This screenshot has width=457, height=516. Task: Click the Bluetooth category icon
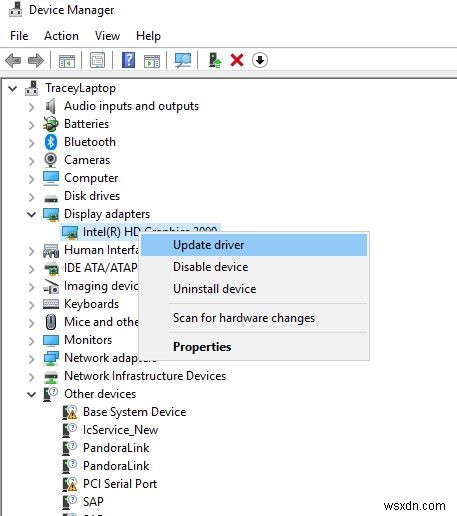[51, 142]
